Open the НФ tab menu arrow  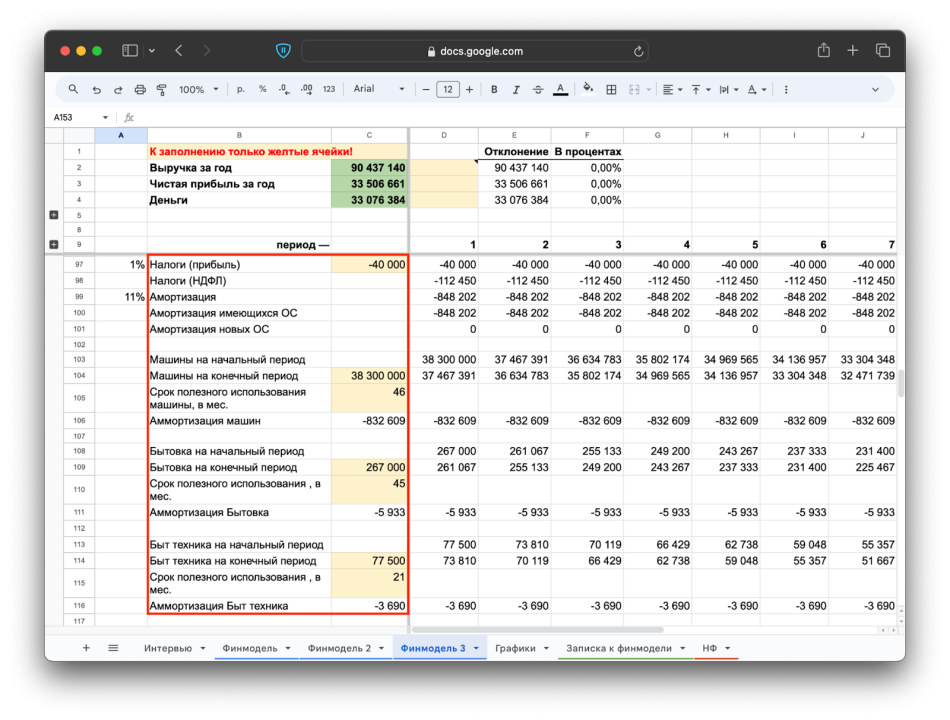(727, 648)
